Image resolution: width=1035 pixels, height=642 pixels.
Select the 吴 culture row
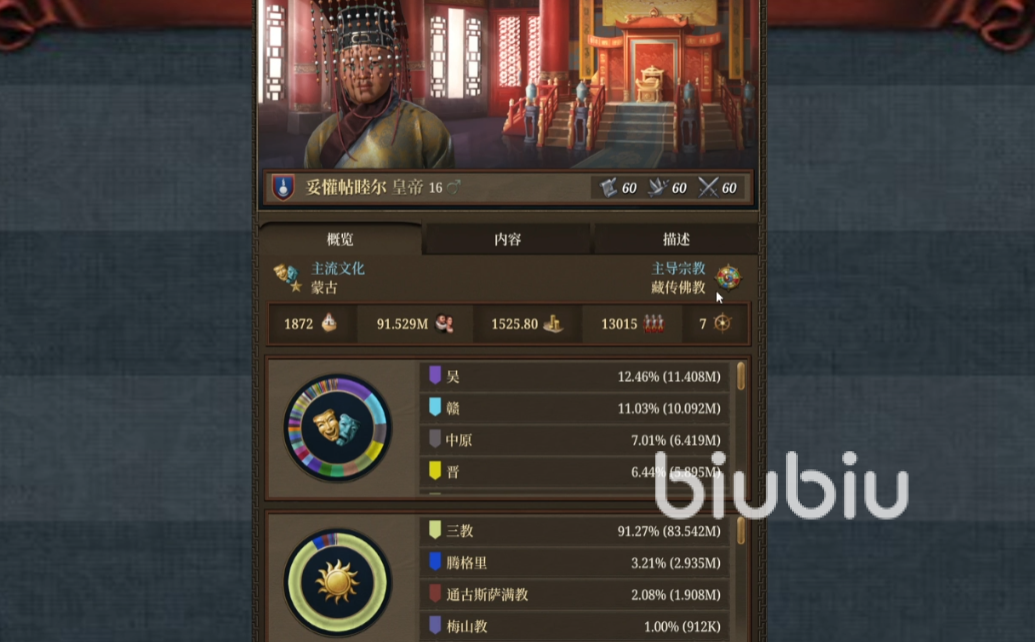click(x=574, y=376)
